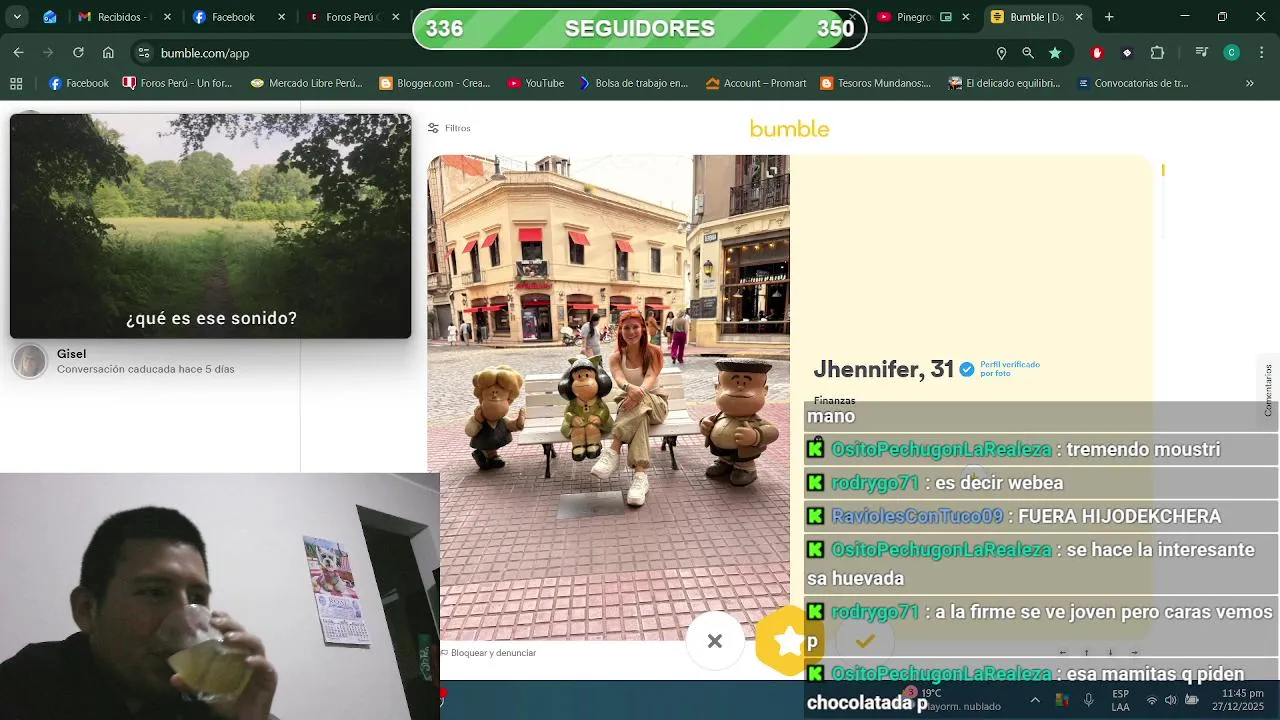The width and height of the screenshot is (1280, 720).
Task: Open the Convocatorias de tr bookmark
Action: pyautogui.click(x=1133, y=84)
